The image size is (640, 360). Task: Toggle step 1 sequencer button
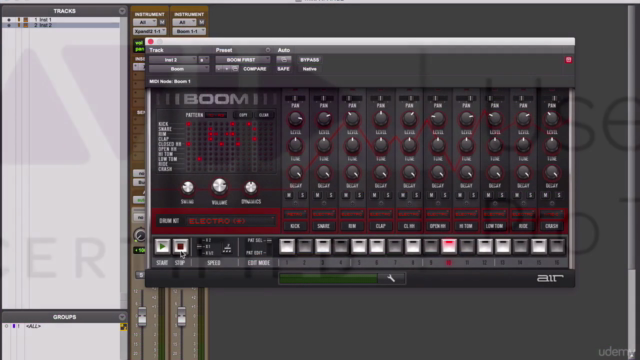click(287, 246)
